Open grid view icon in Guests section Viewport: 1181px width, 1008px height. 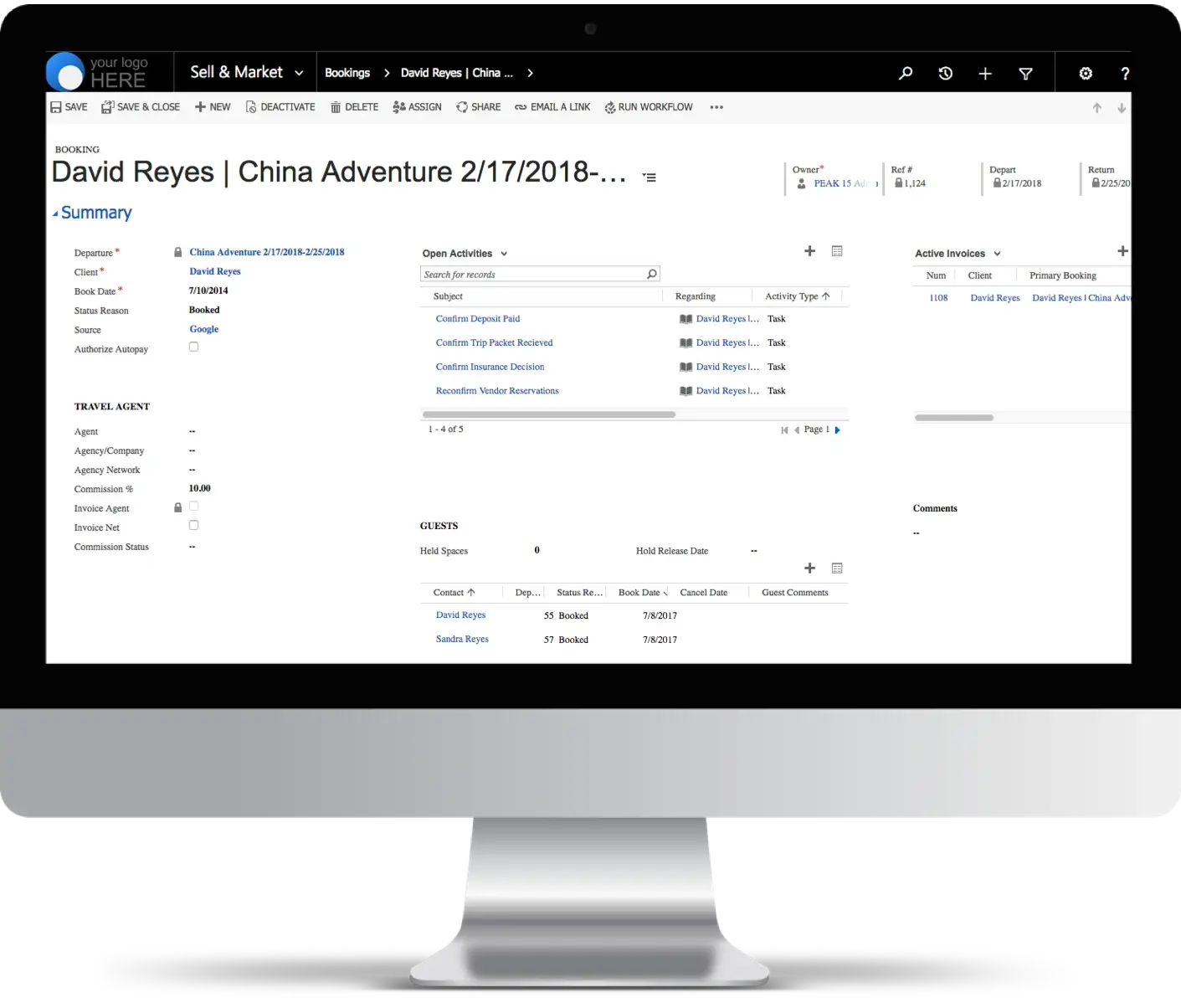[x=837, y=568]
